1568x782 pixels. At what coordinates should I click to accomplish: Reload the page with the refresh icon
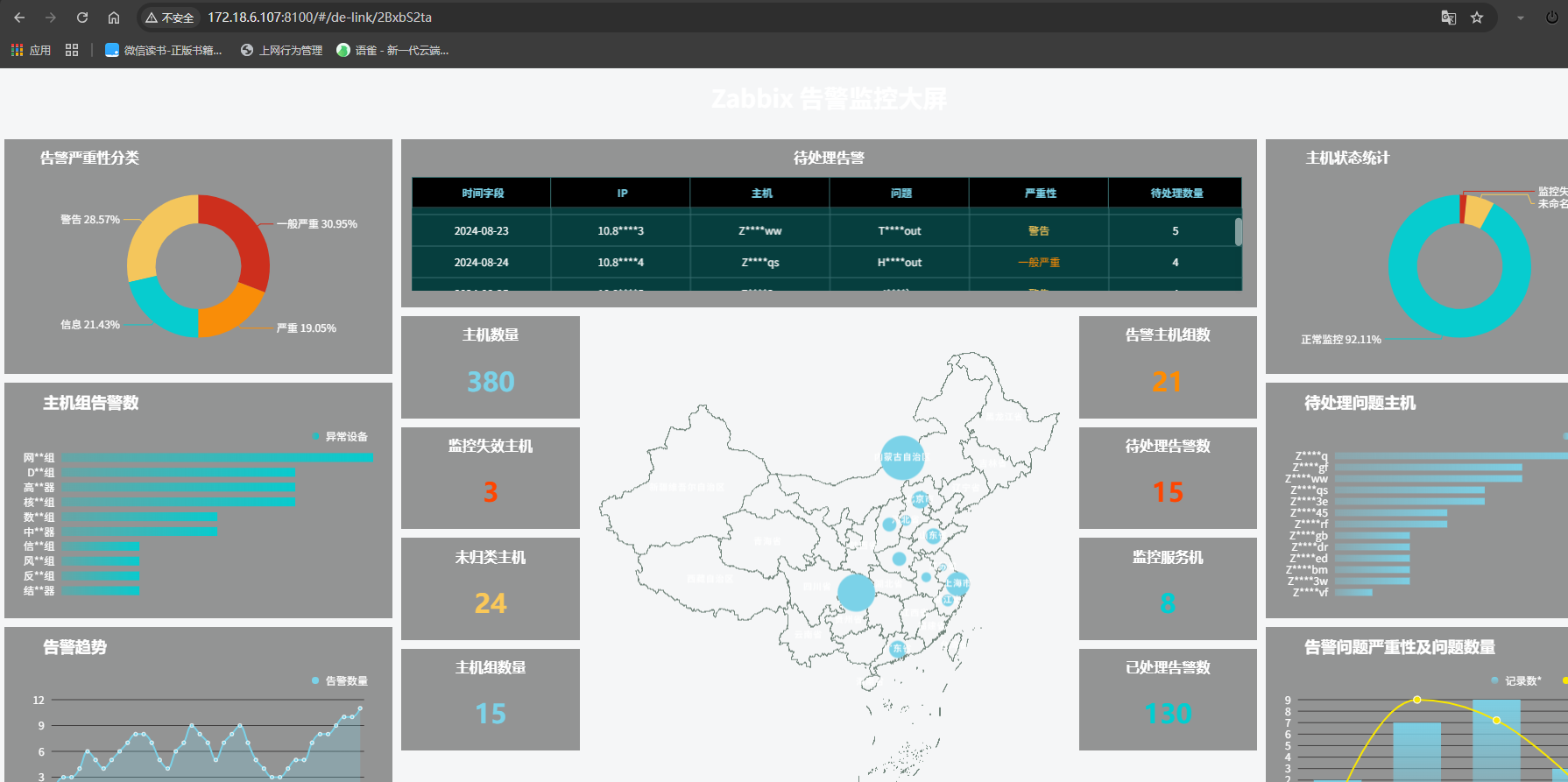coord(82,18)
